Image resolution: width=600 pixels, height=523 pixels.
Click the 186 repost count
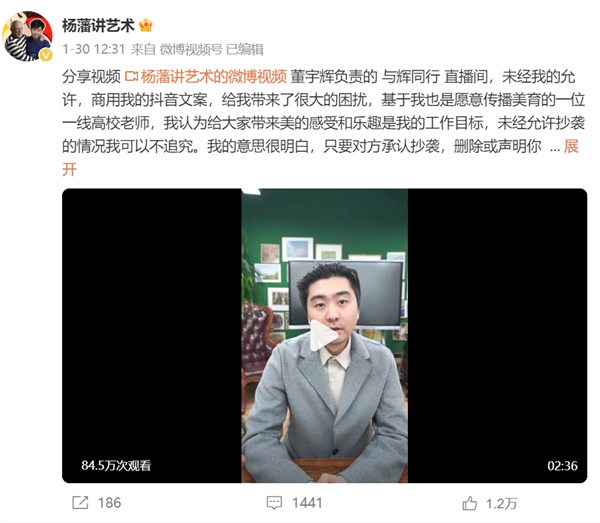[109, 503]
